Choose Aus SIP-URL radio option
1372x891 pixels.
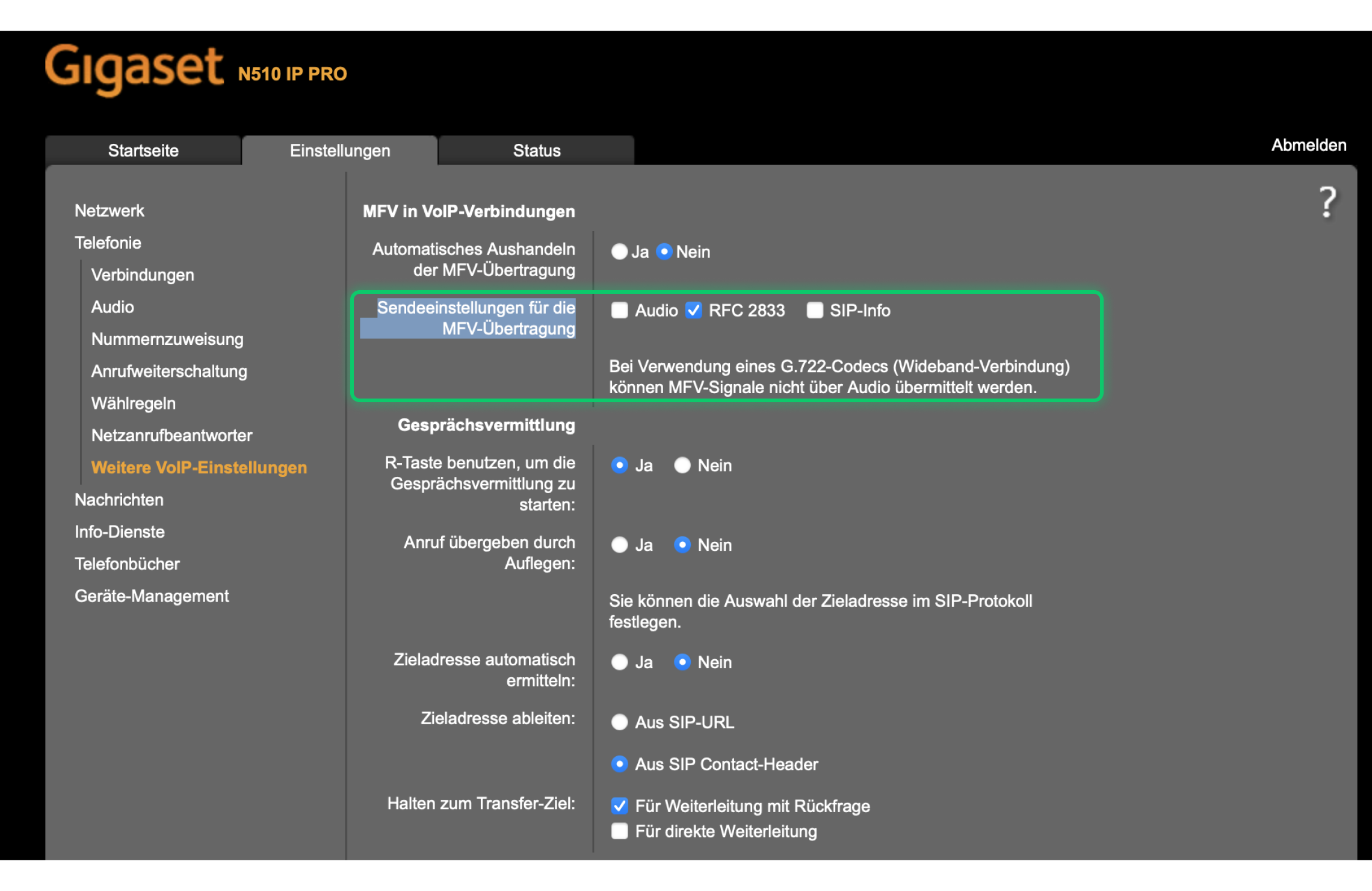(x=619, y=722)
